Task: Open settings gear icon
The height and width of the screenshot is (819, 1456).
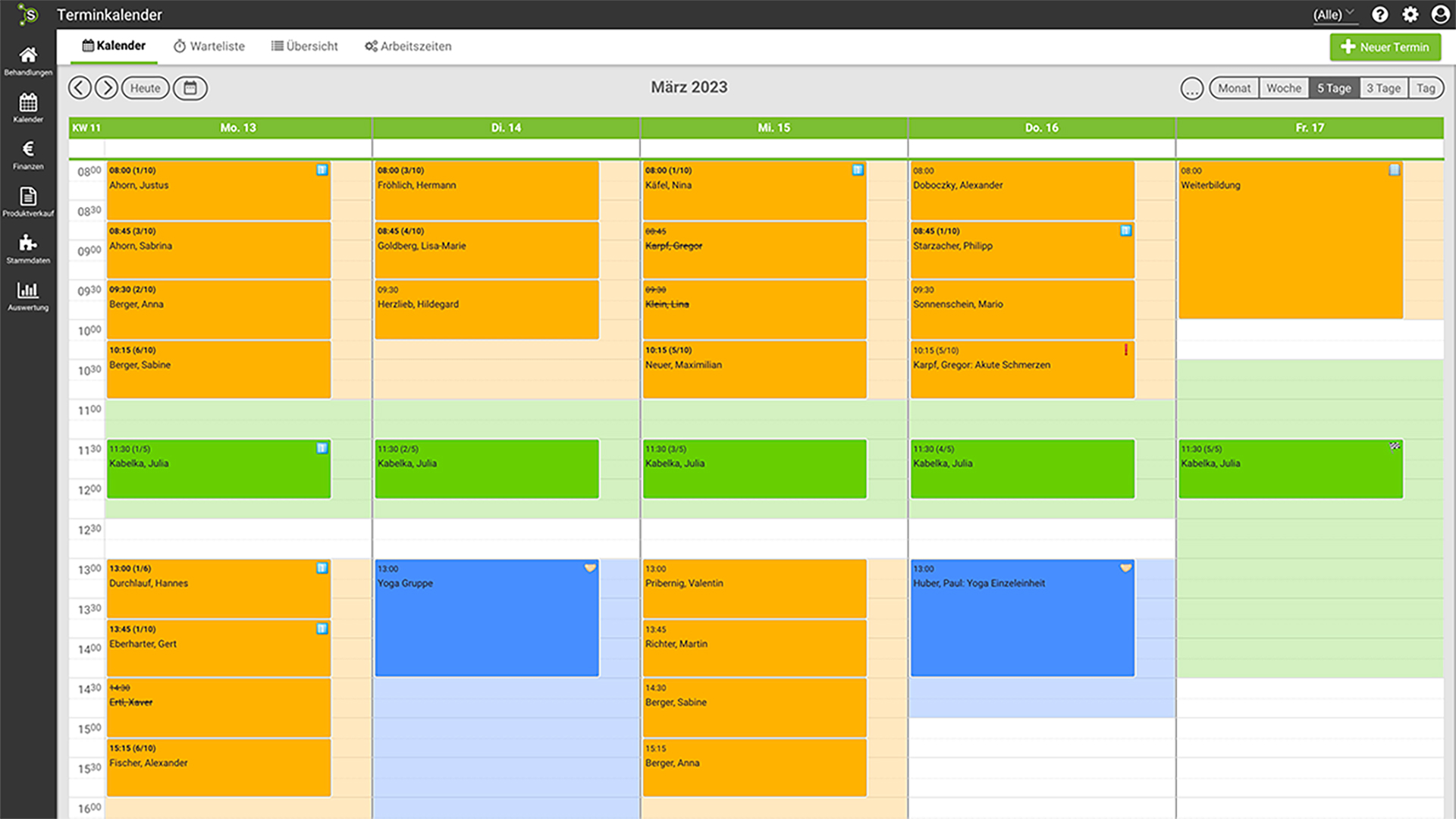Action: coord(1410,14)
